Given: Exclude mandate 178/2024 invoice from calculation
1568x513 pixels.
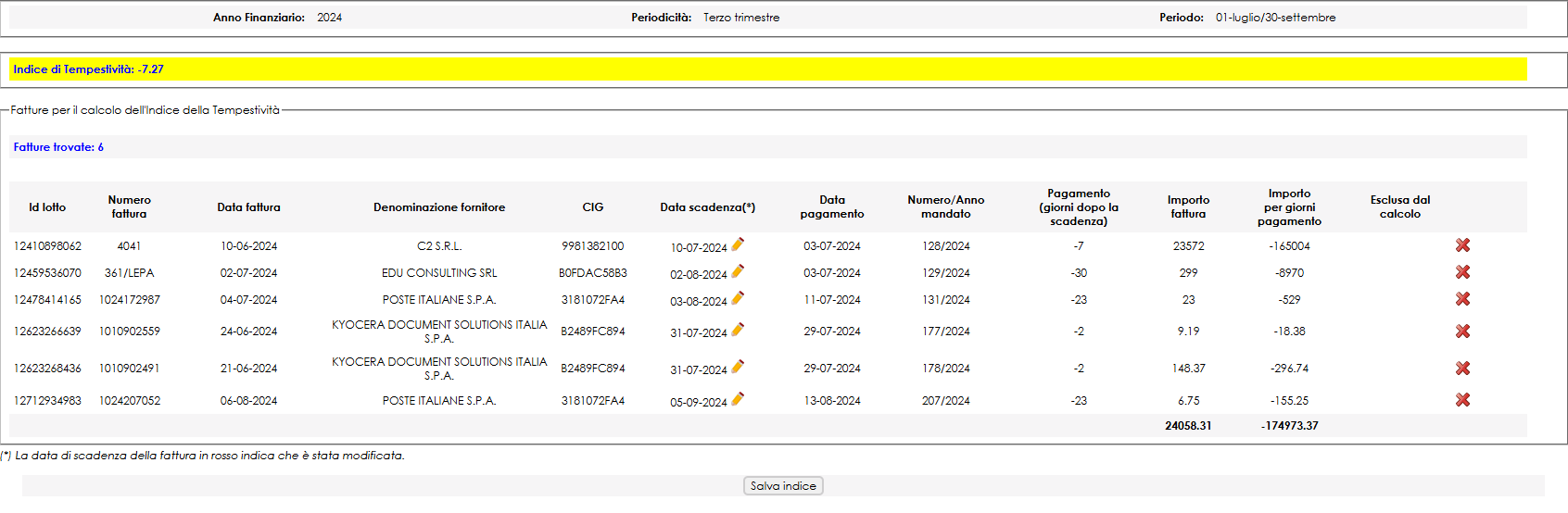Looking at the screenshot, I should pyautogui.click(x=1462, y=369).
